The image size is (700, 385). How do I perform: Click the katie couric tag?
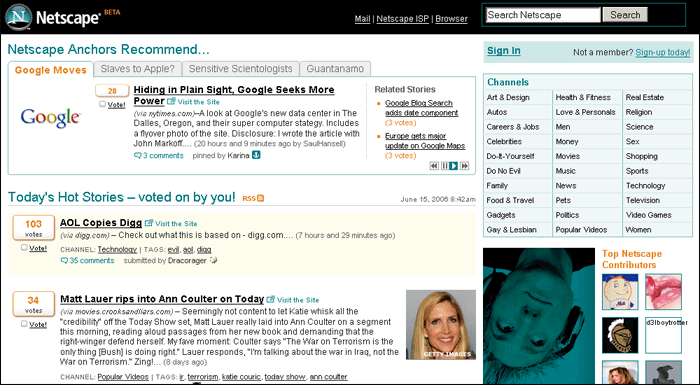pyautogui.click(x=241, y=377)
